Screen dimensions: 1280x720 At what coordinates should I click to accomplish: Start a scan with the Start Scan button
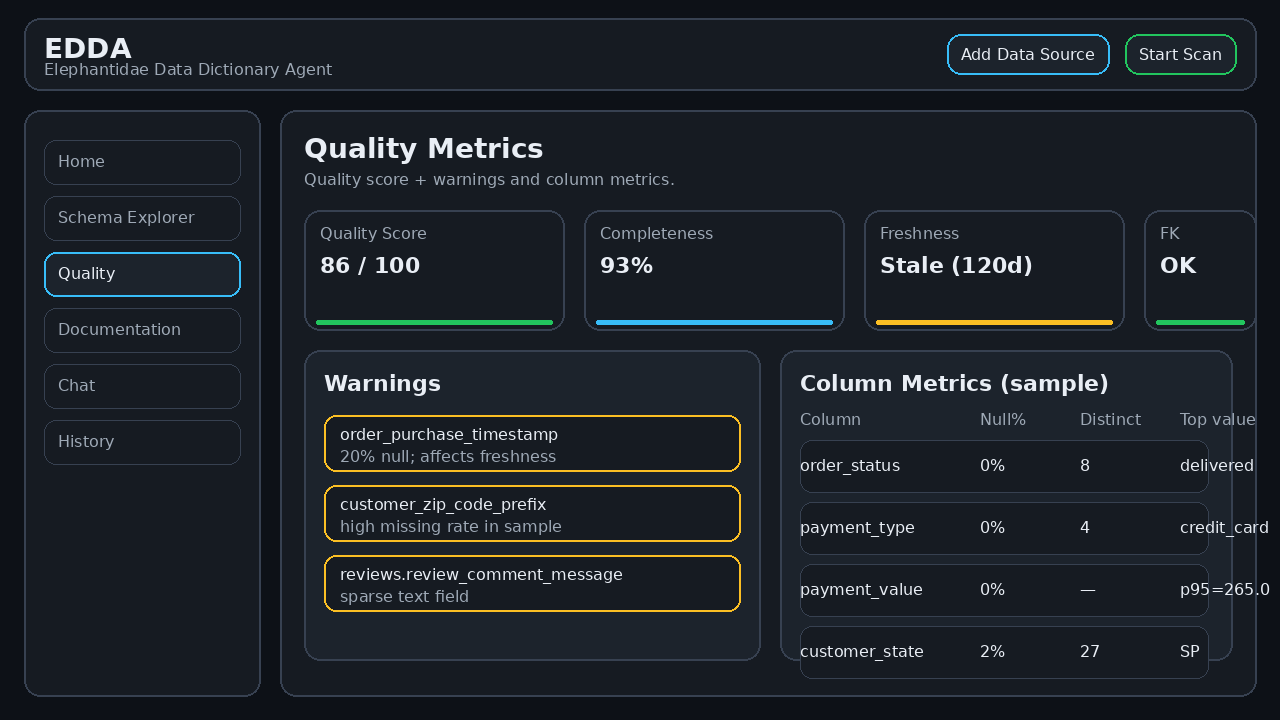1181,54
